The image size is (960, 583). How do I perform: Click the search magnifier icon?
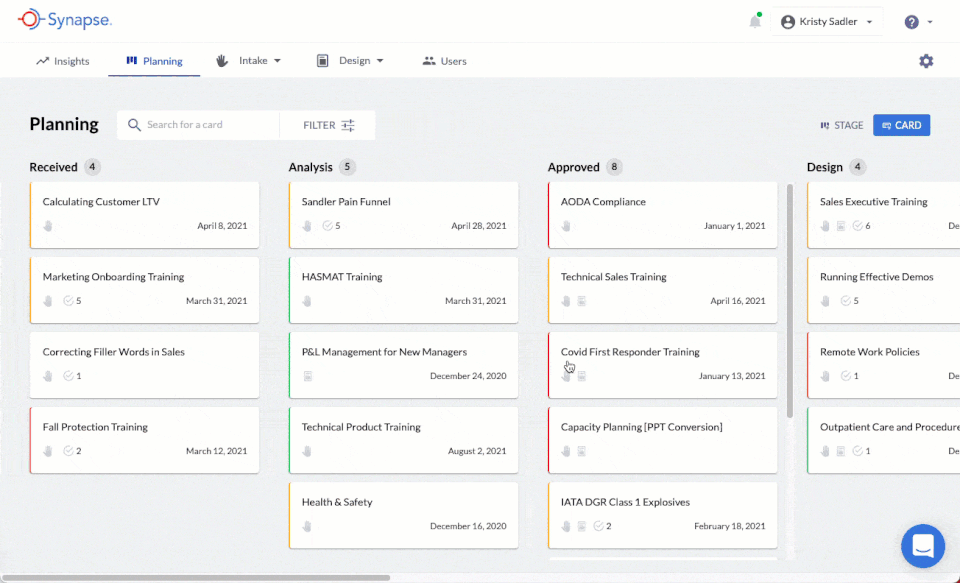click(x=134, y=125)
